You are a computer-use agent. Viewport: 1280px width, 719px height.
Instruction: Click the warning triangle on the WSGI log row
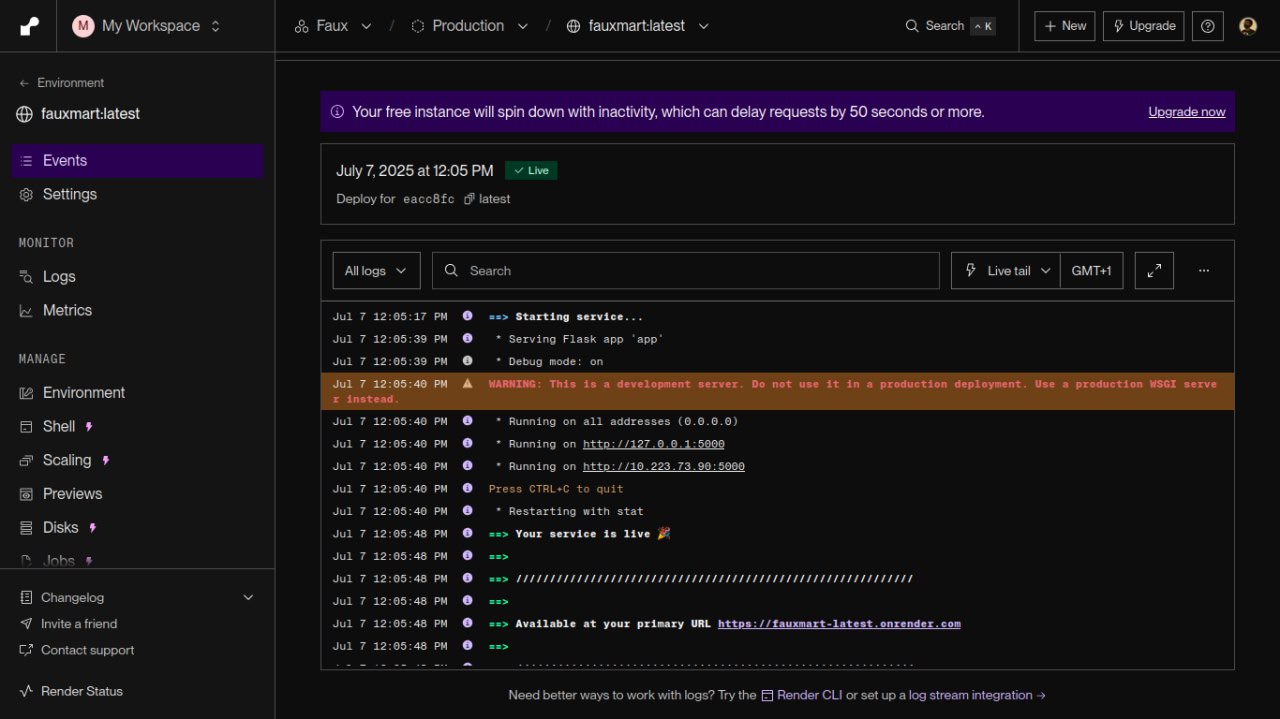(467, 384)
